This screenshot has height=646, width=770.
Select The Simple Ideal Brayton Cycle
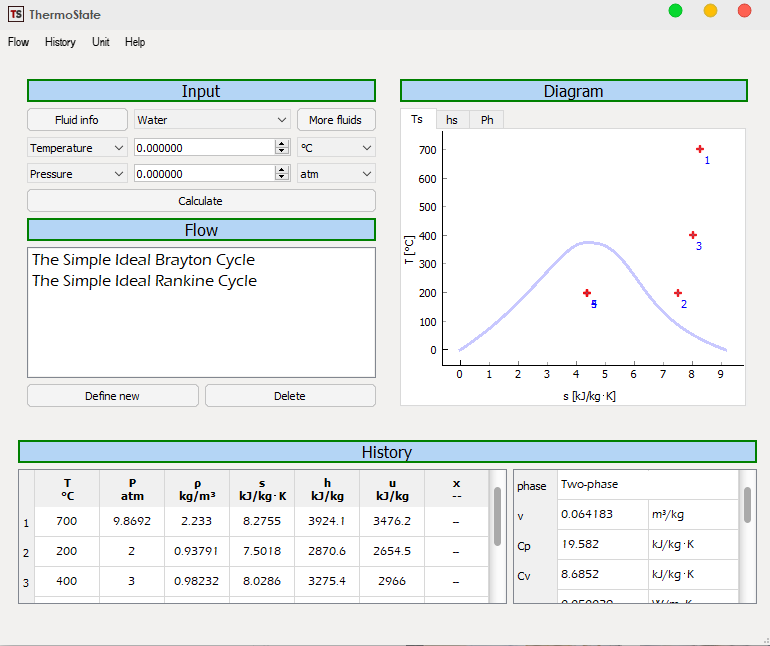(143, 260)
